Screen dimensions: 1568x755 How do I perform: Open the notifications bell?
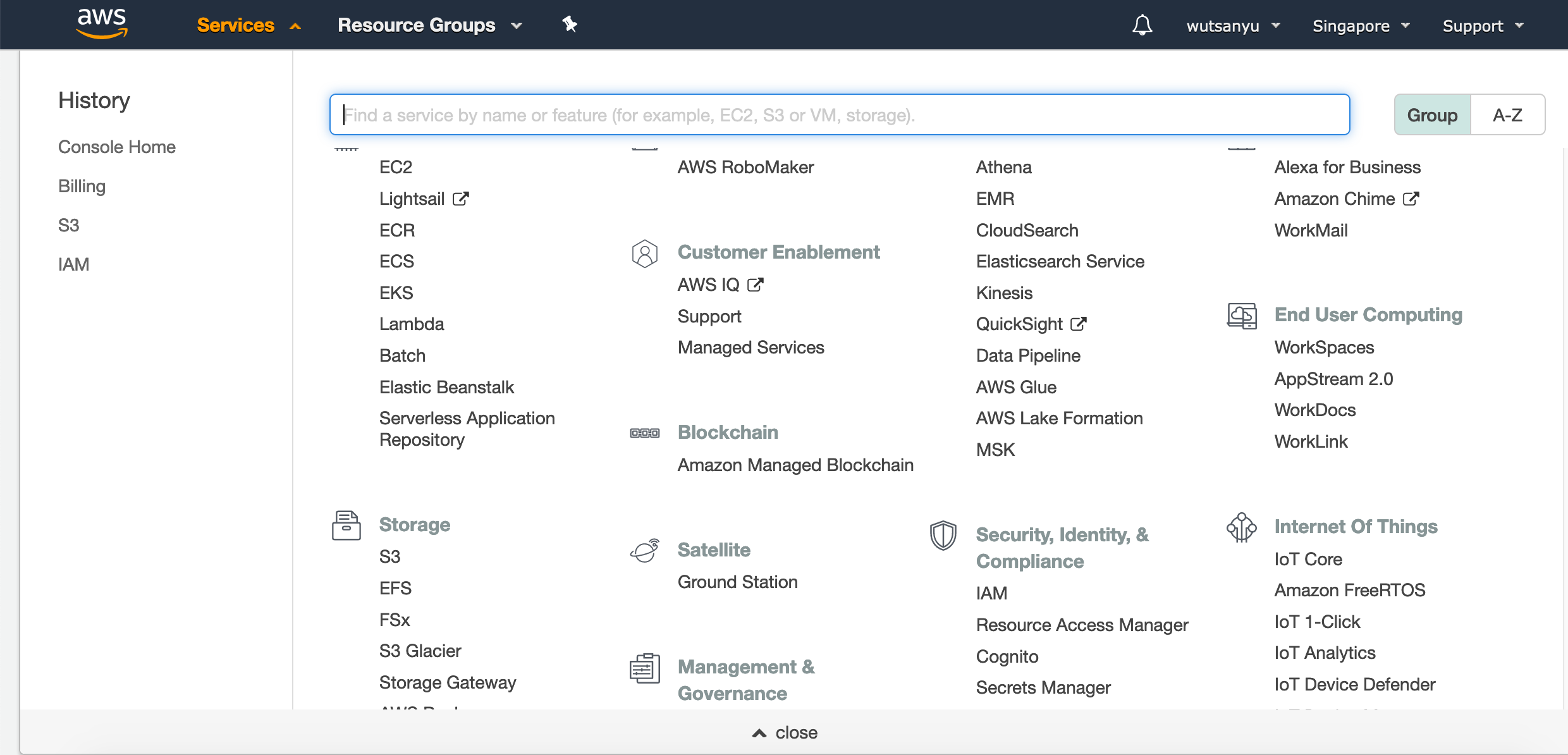[x=1142, y=25]
